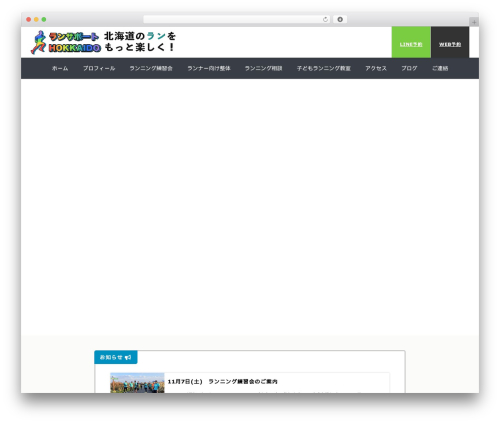The width and height of the screenshot is (500, 423).
Task: Click the WEB予約 dark button
Action: coord(450,42)
